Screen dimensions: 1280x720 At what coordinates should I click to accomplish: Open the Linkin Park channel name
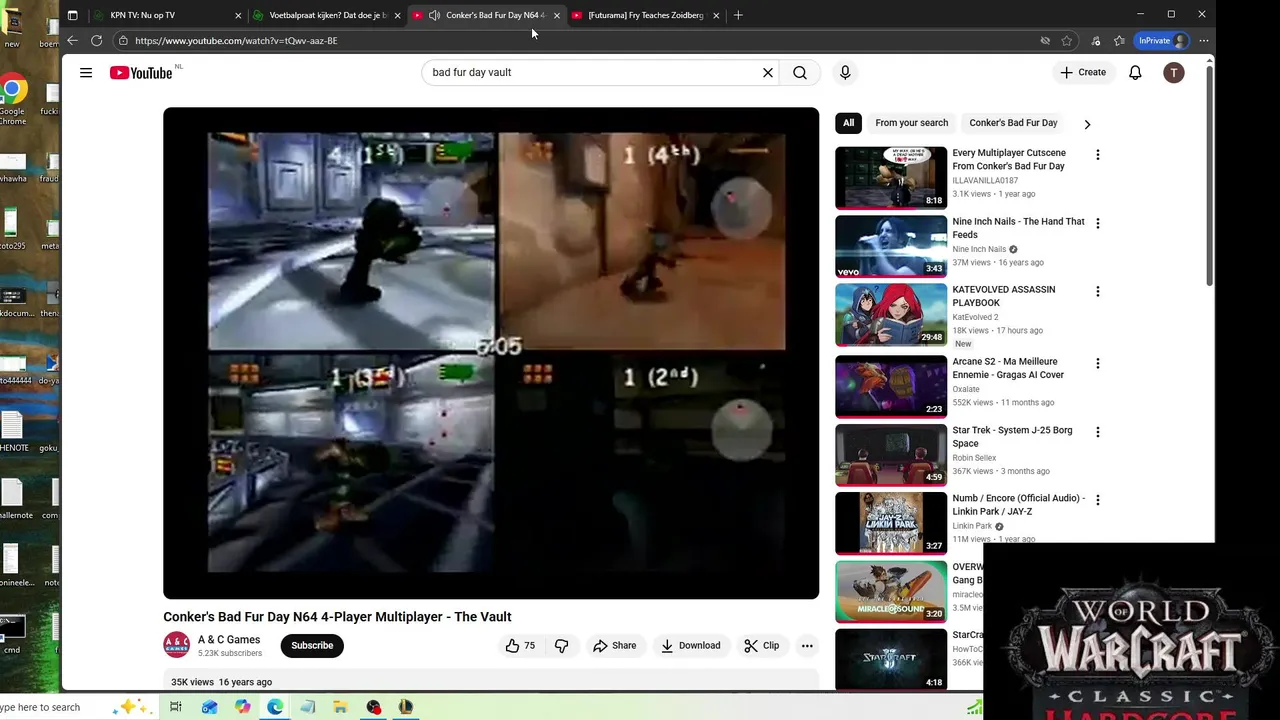972,526
